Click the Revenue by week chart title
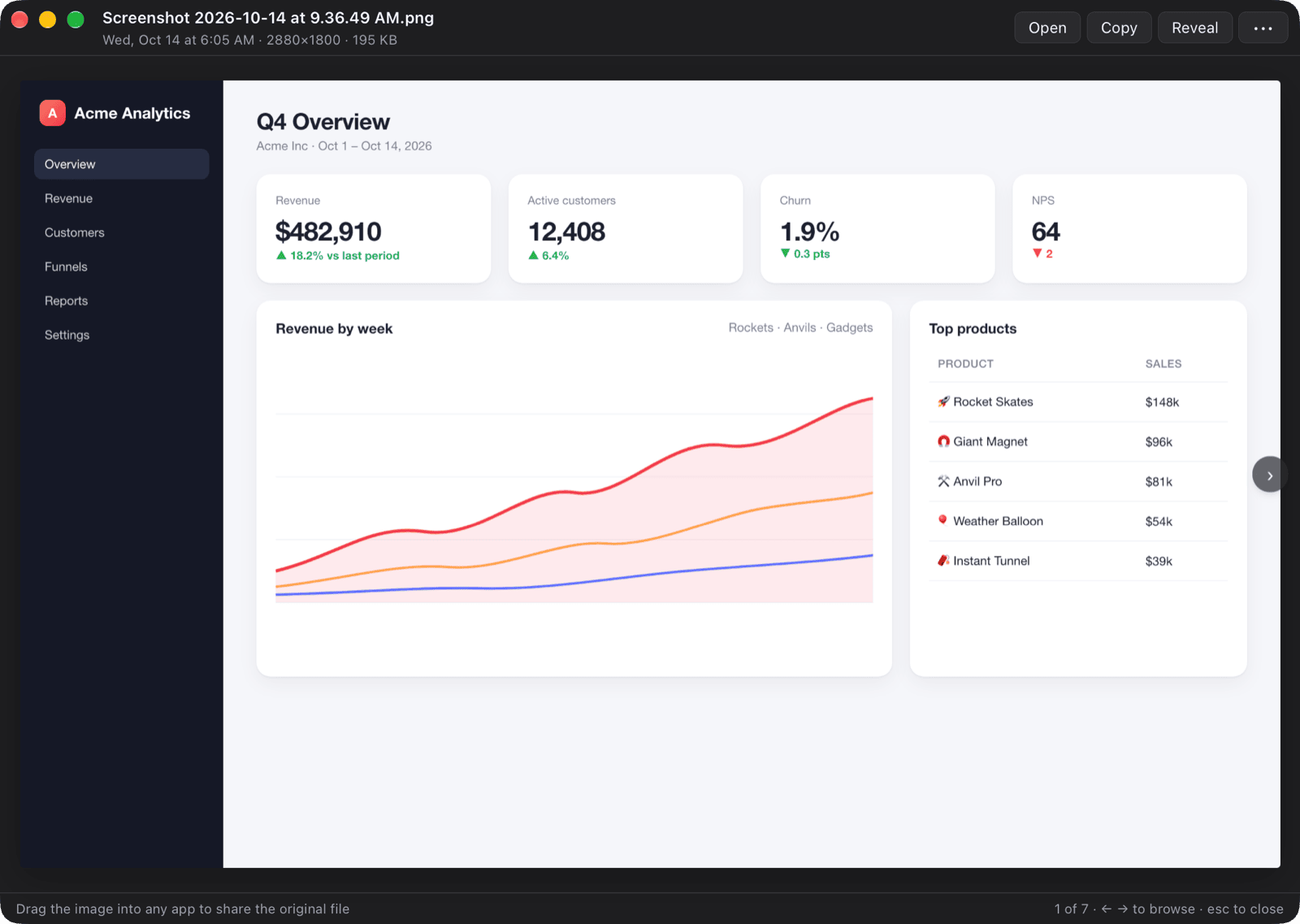Image resolution: width=1300 pixels, height=924 pixels. click(x=334, y=328)
